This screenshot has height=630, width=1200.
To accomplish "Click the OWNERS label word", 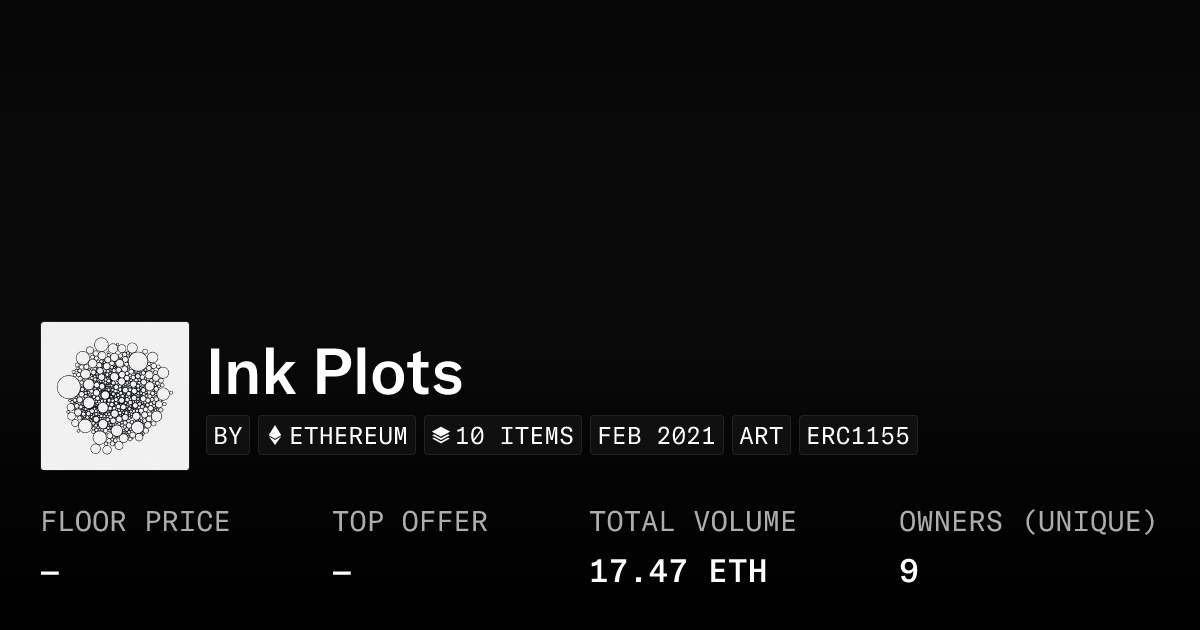I will [x=950, y=522].
